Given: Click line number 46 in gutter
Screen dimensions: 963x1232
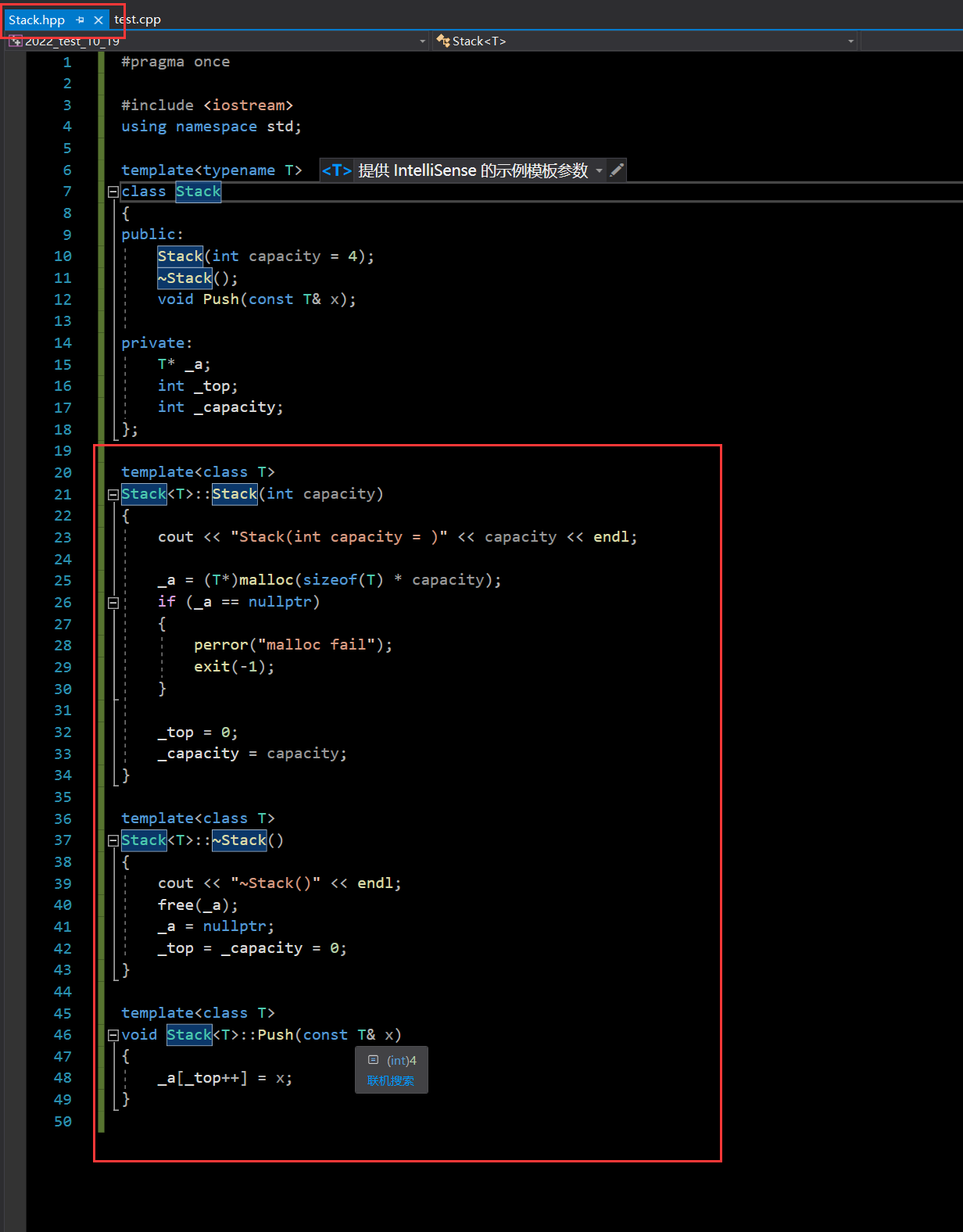Looking at the screenshot, I should pyautogui.click(x=63, y=1035).
